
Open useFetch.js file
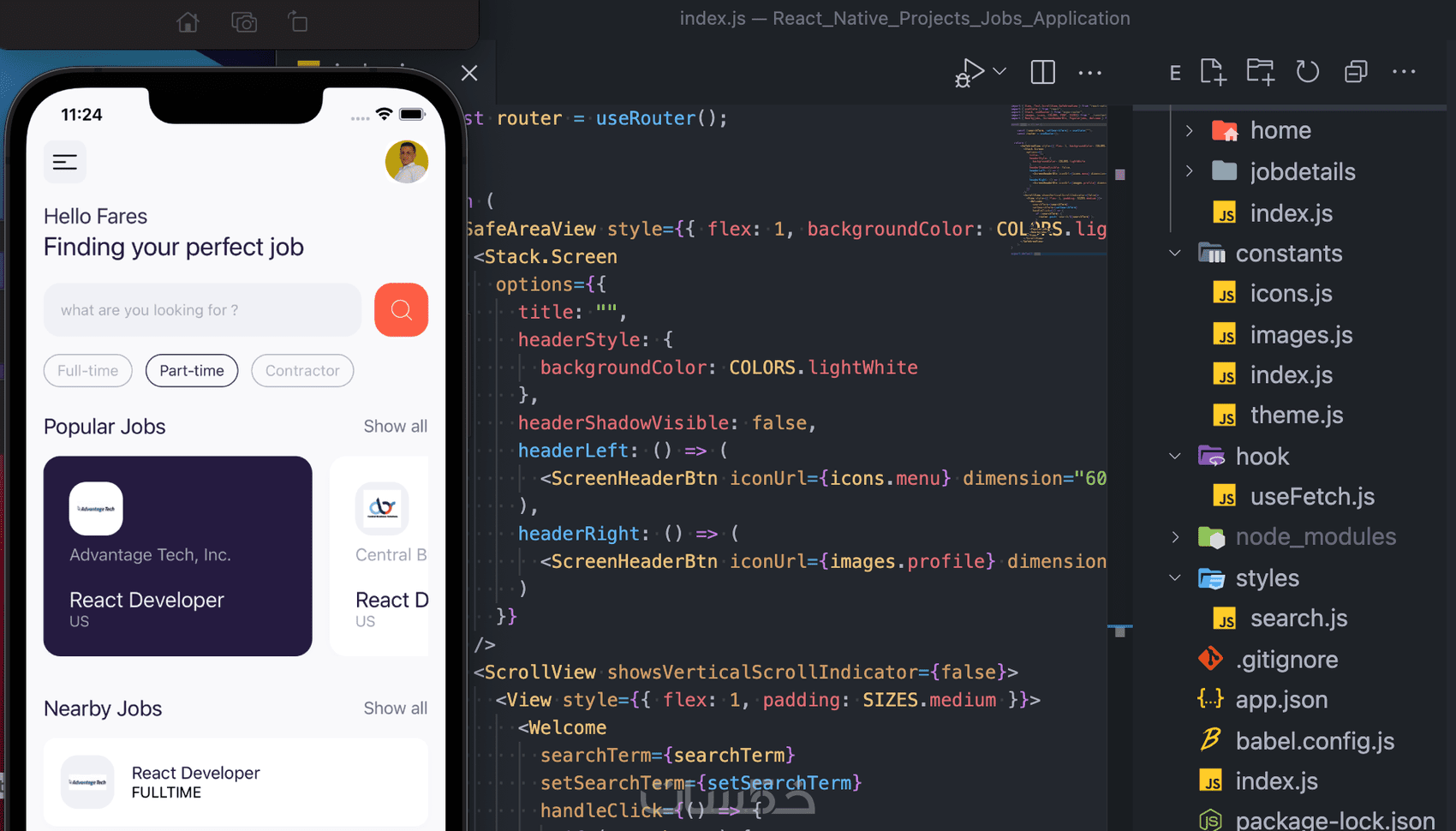pos(1312,497)
